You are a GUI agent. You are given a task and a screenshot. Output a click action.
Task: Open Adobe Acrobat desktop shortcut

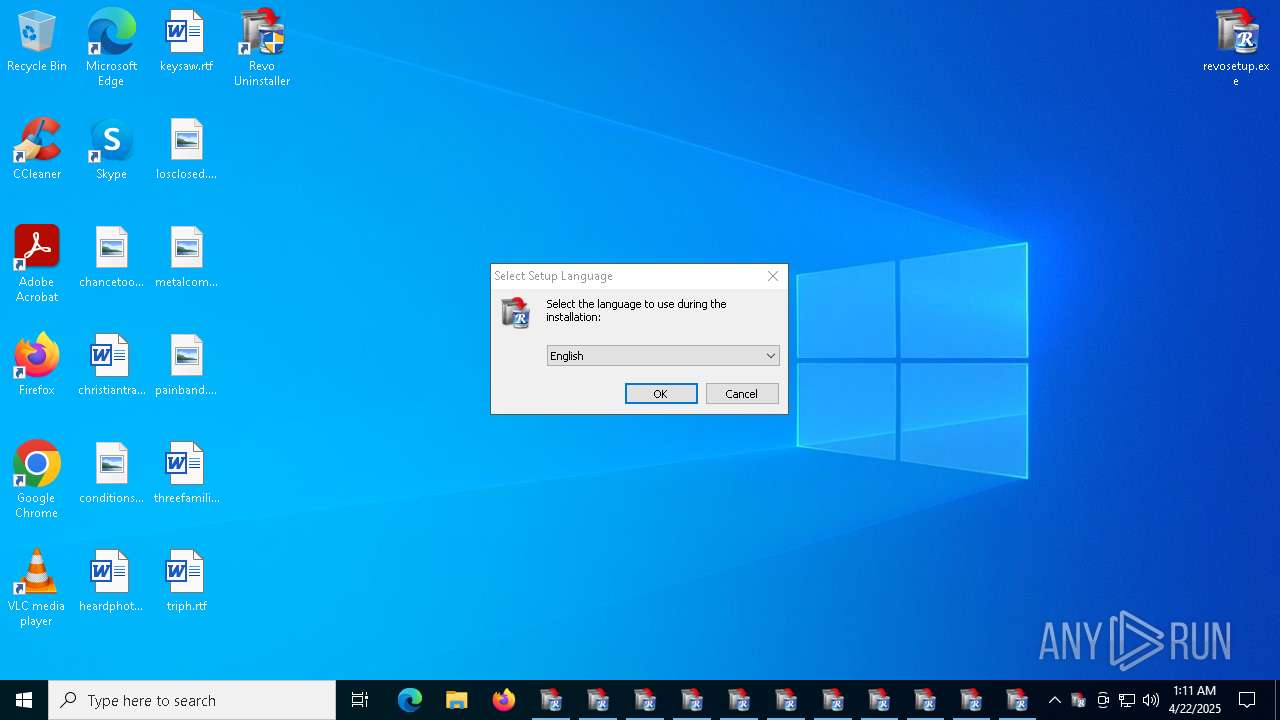click(x=37, y=264)
